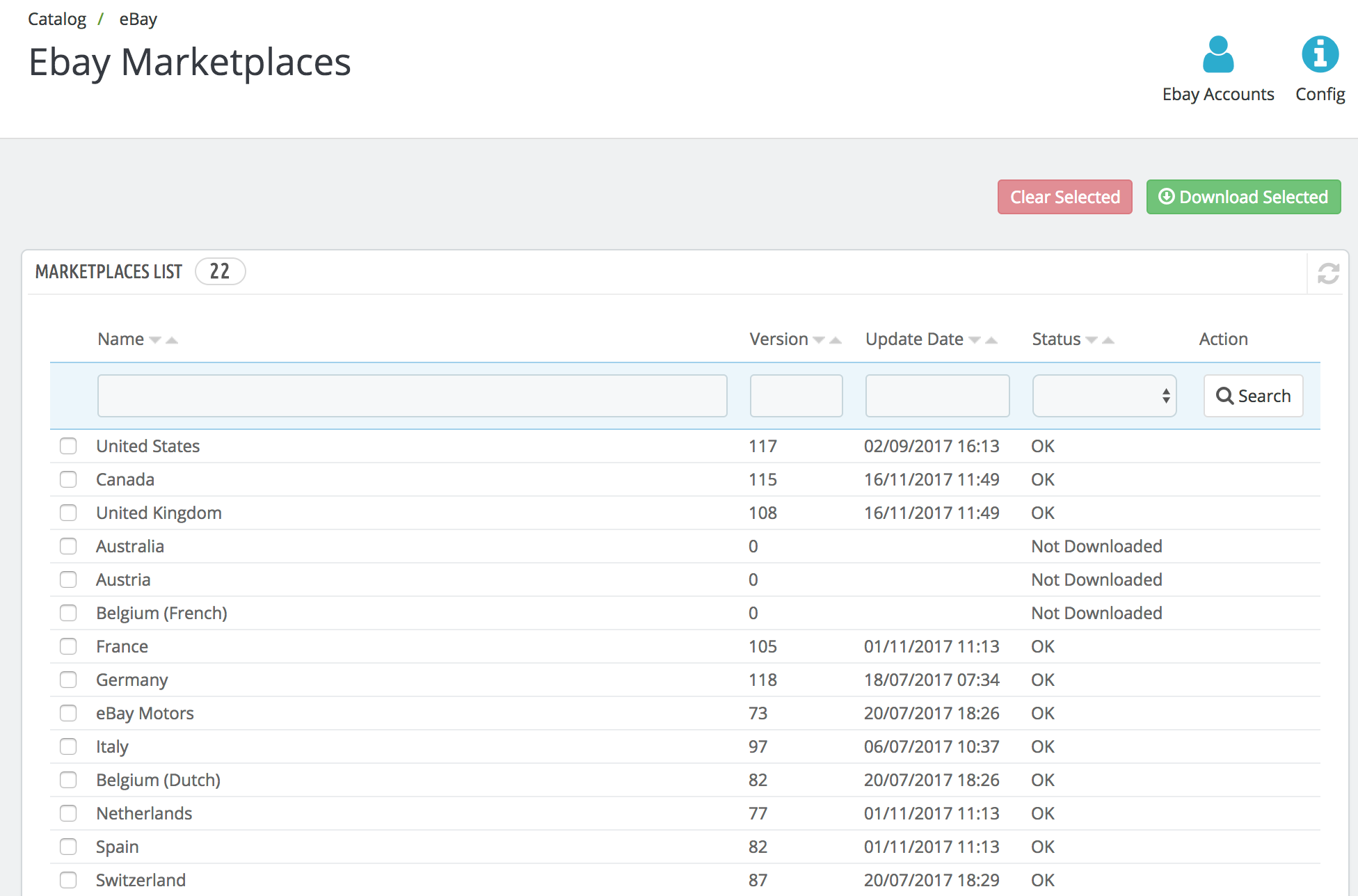Select eBay Motors checkbox
The image size is (1358, 896).
(x=68, y=713)
